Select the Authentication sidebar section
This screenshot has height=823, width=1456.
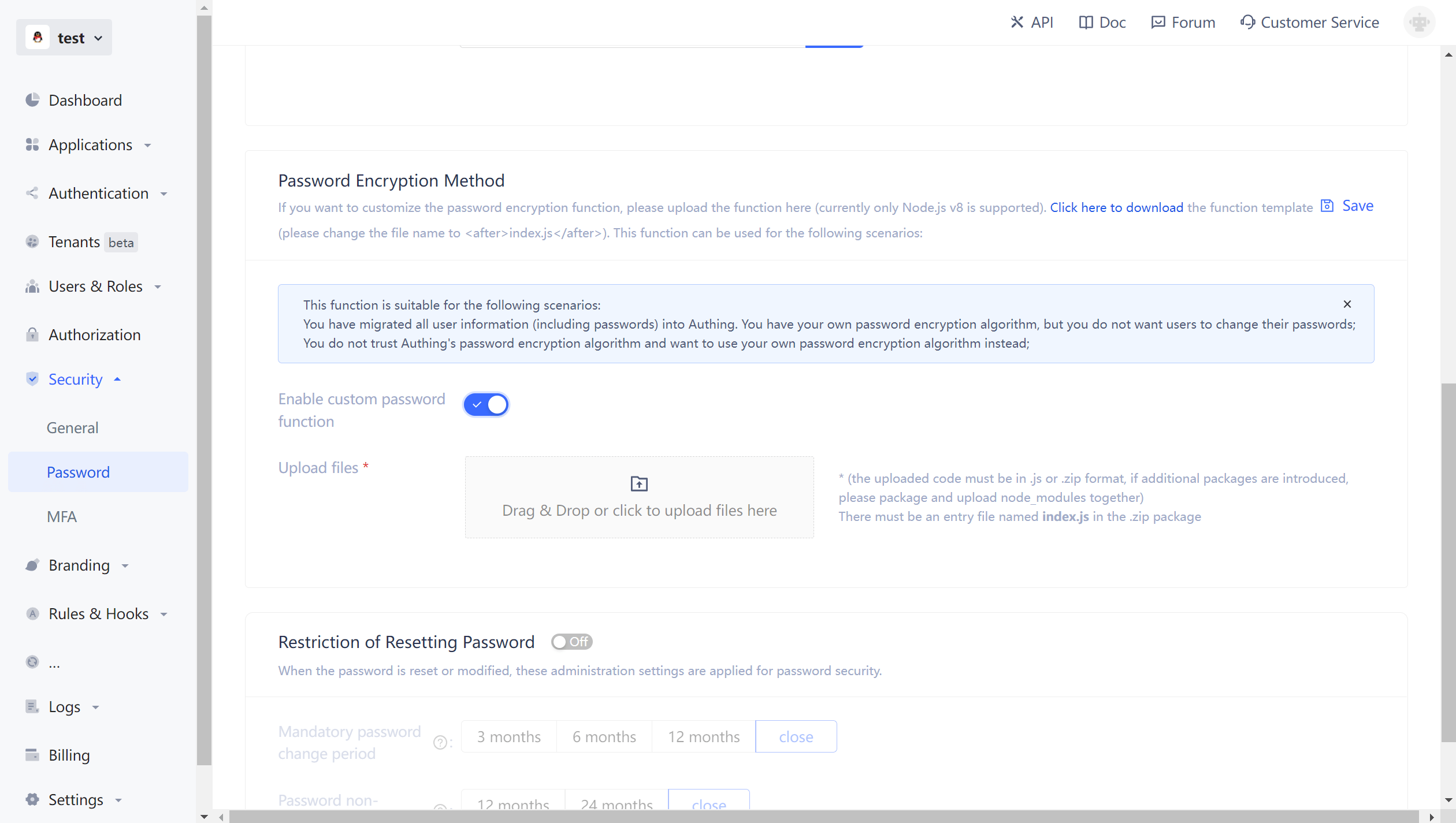98,193
